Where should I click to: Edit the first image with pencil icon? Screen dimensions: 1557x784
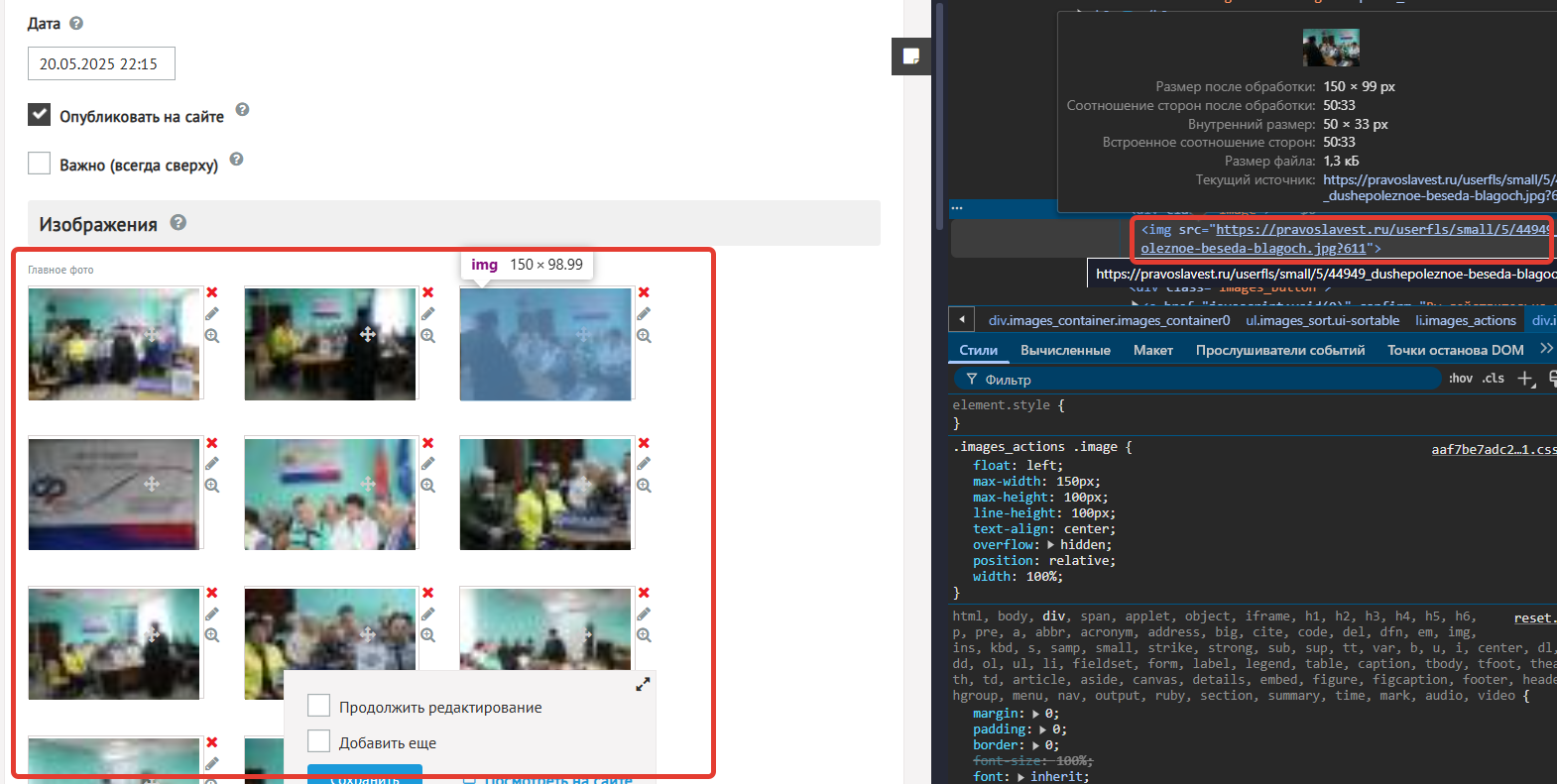pyautogui.click(x=212, y=313)
